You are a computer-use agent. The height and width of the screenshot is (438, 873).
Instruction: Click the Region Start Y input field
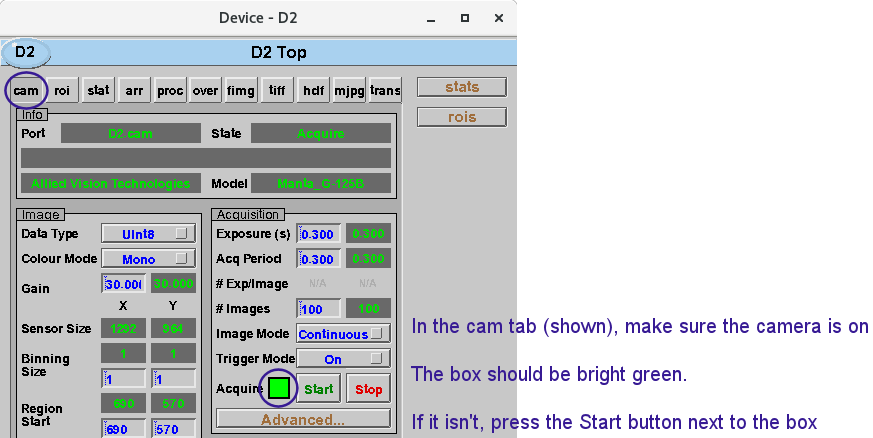click(174, 429)
